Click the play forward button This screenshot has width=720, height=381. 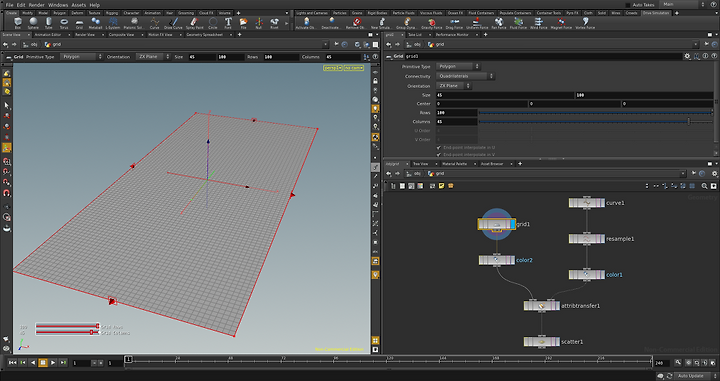point(53,363)
